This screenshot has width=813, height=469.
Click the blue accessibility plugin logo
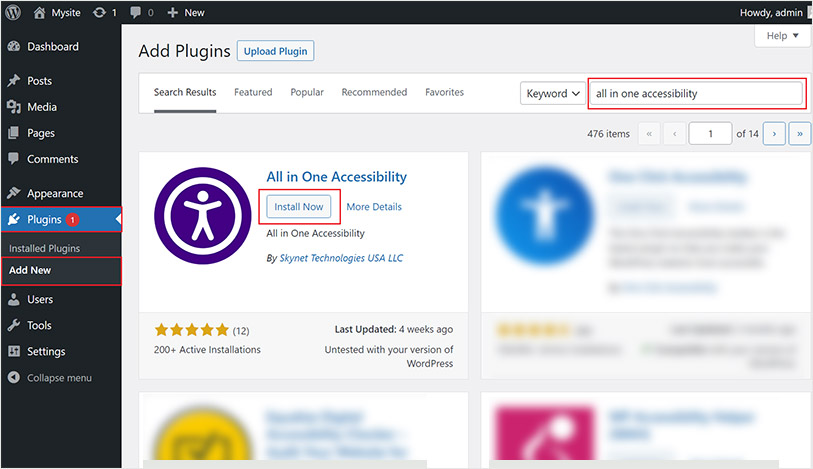tap(544, 216)
